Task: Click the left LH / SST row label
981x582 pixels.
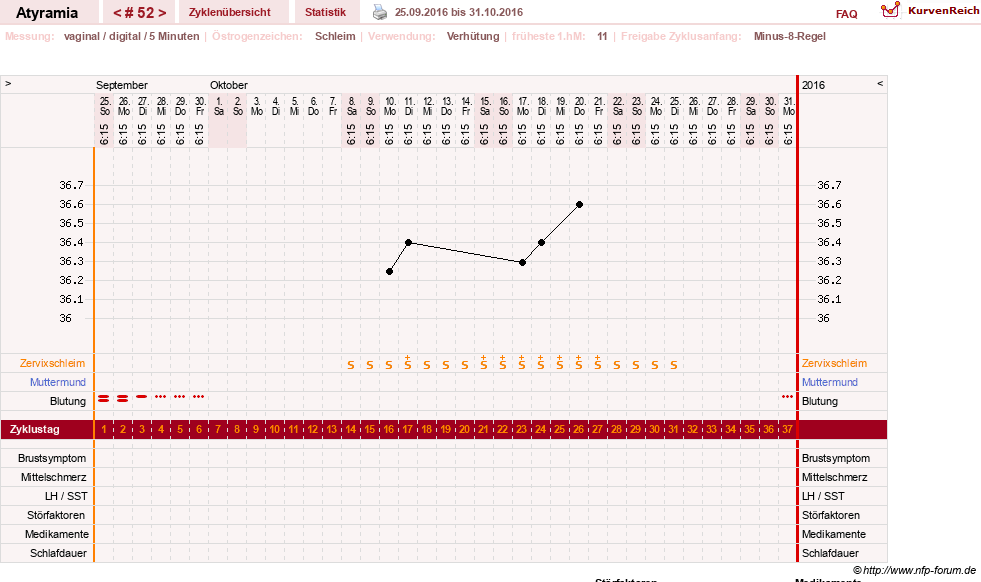Action: 66,496
